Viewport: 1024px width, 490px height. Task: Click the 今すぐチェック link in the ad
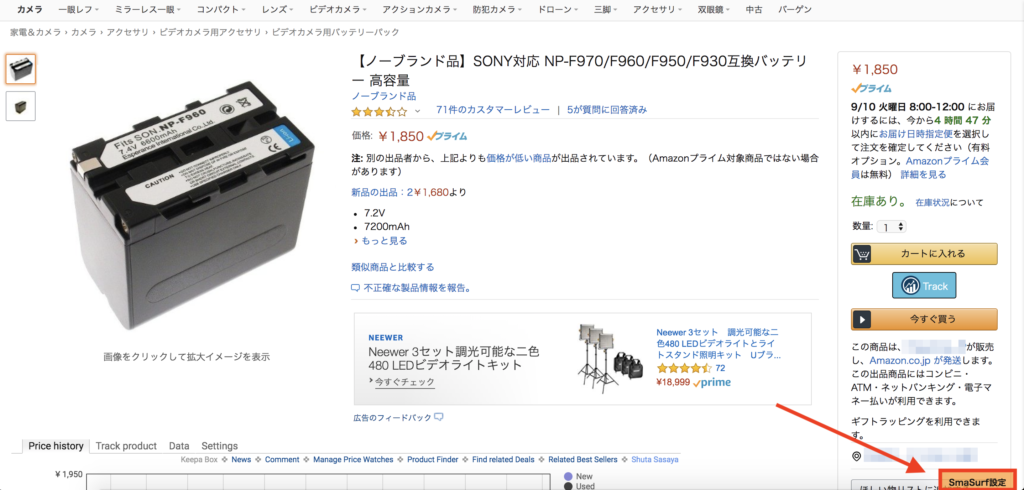click(x=401, y=382)
